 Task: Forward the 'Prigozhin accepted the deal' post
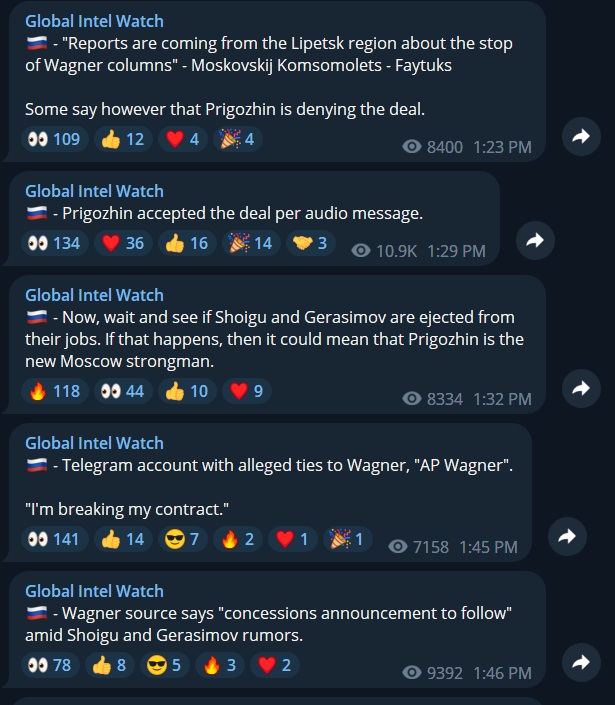(535, 241)
